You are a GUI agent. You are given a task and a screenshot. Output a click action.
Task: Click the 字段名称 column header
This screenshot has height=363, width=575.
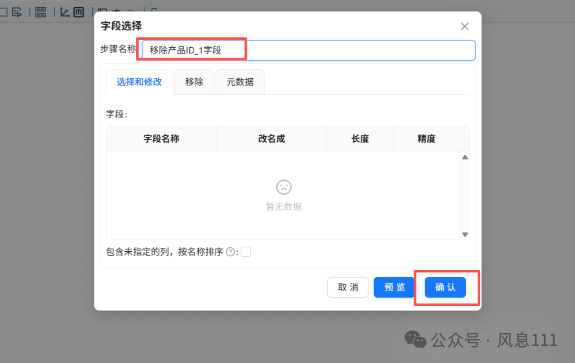pyautogui.click(x=161, y=139)
